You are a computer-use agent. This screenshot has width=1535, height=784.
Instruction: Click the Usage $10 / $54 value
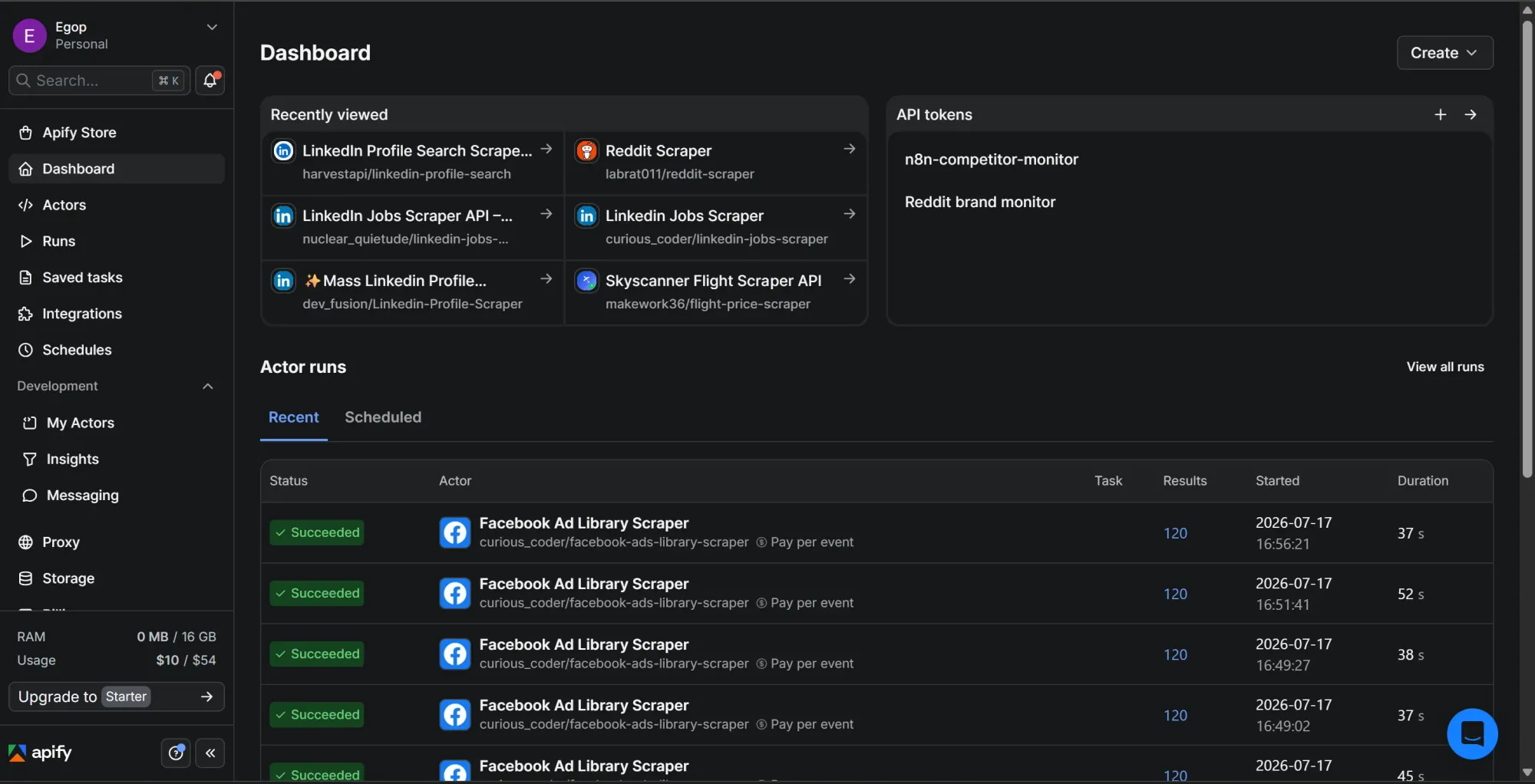186,660
